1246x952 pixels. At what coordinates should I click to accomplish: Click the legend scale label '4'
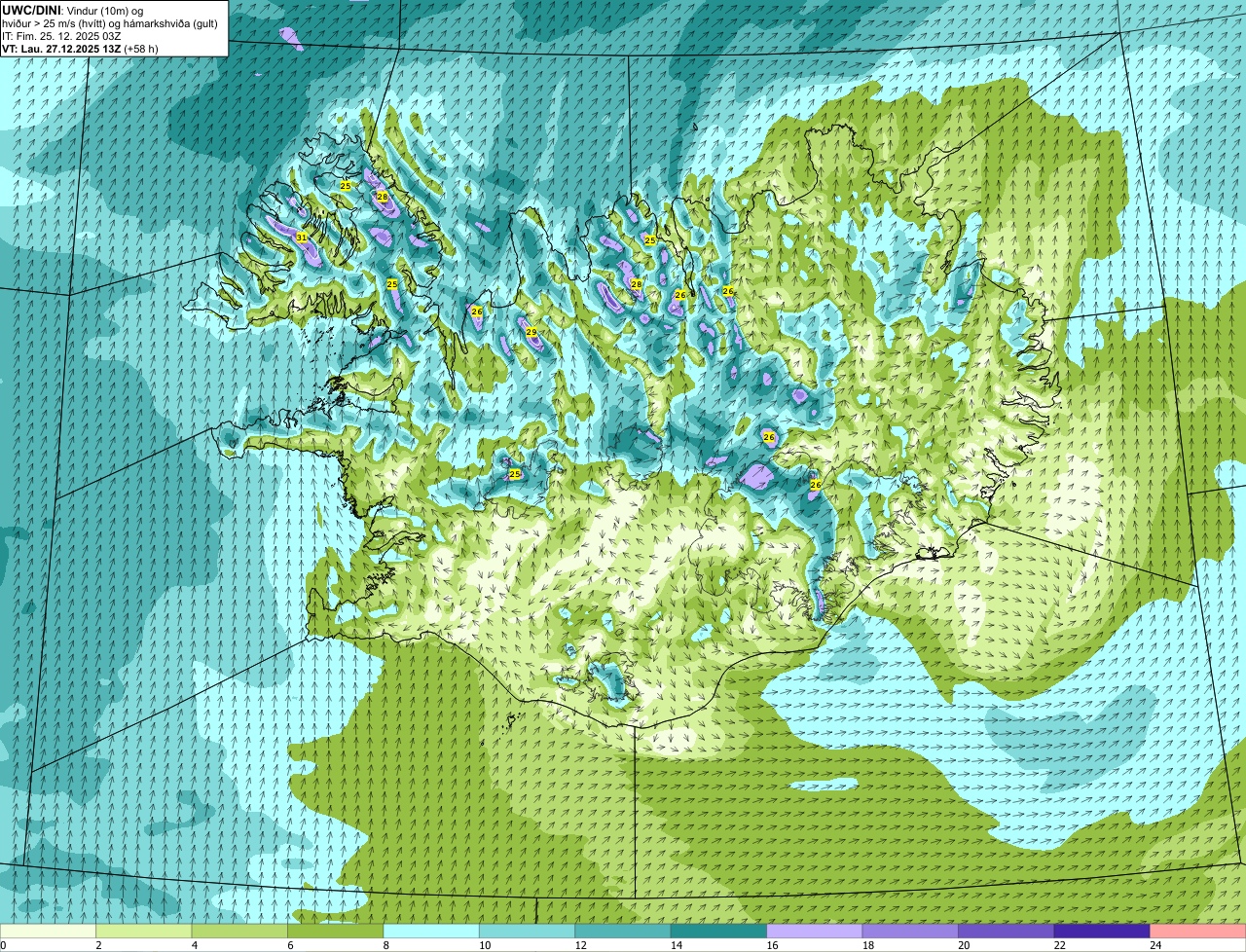tap(195, 944)
